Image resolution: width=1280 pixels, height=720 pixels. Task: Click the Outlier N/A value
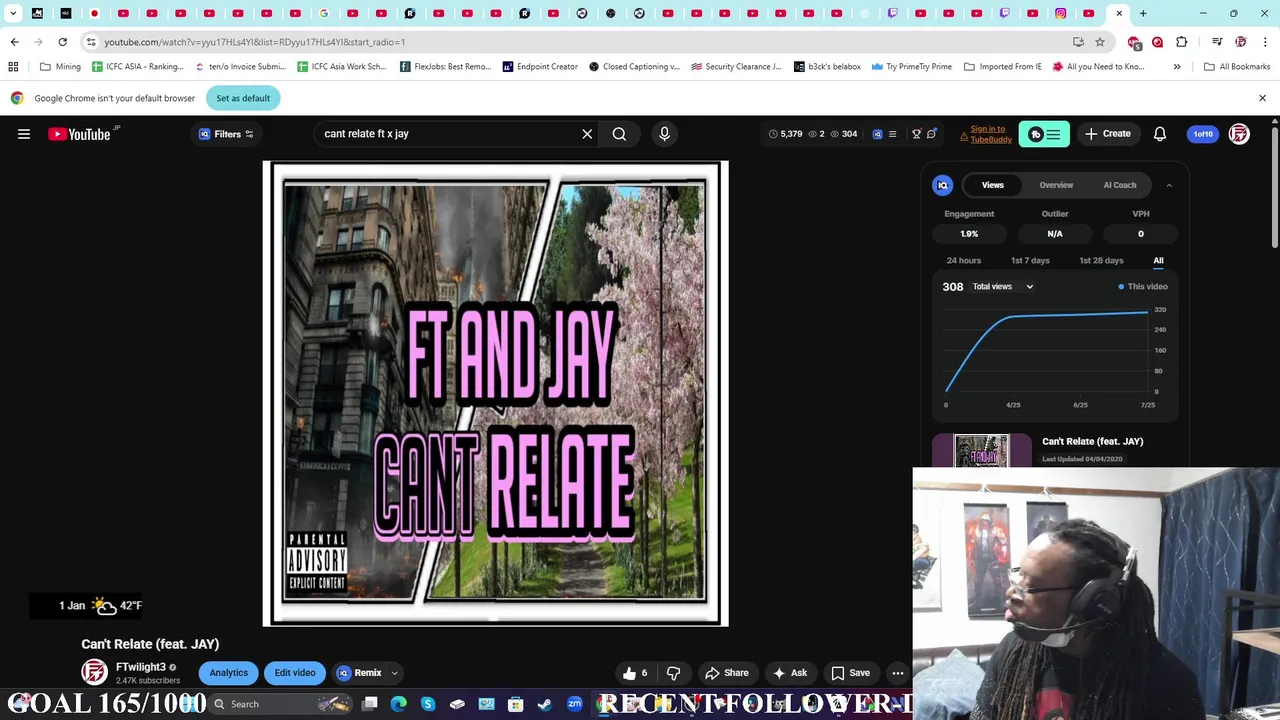1055,234
